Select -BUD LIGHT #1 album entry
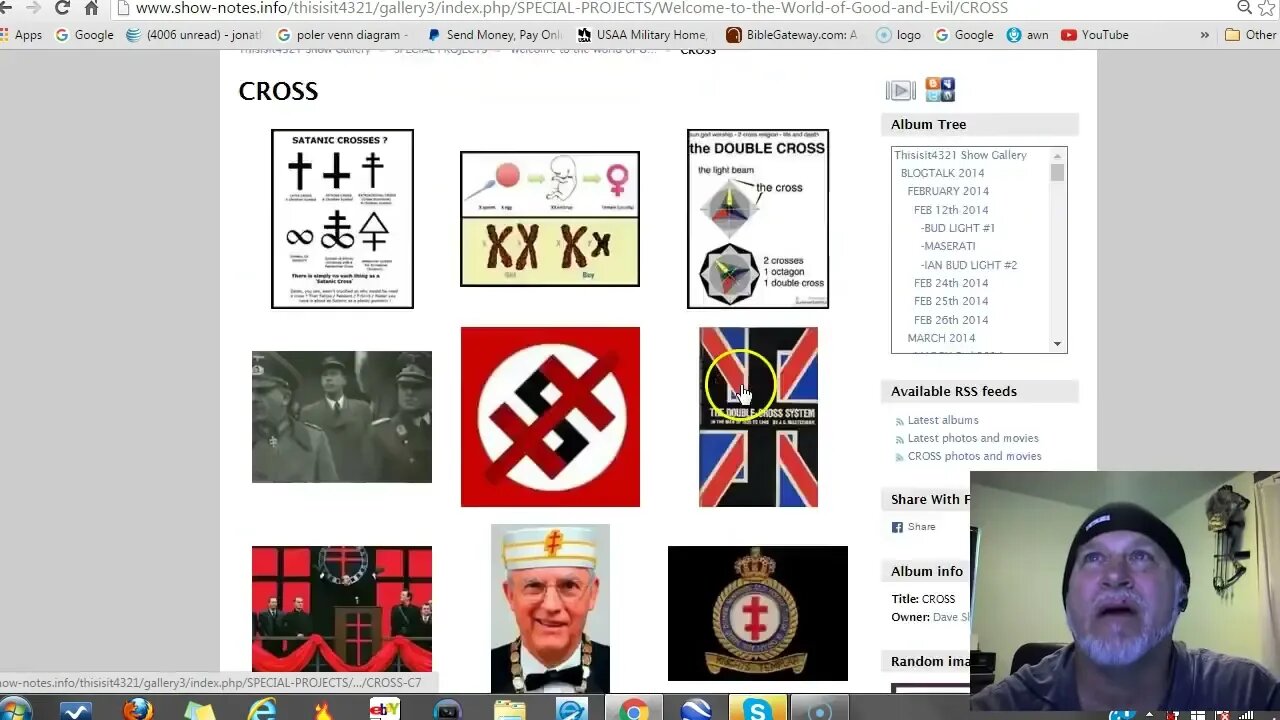The height and width of the screenshot is (720, 1280). coord(958,228)
